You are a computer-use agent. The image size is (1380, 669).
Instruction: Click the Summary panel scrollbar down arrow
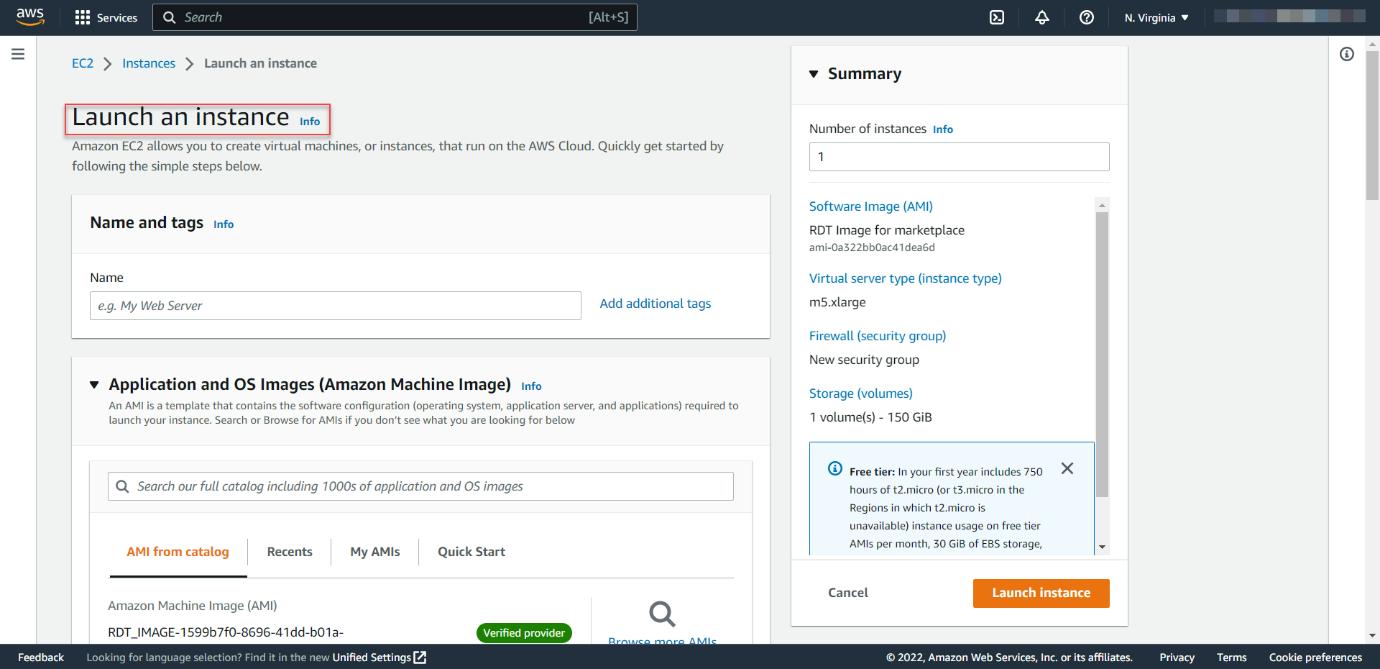point(1102,547)
